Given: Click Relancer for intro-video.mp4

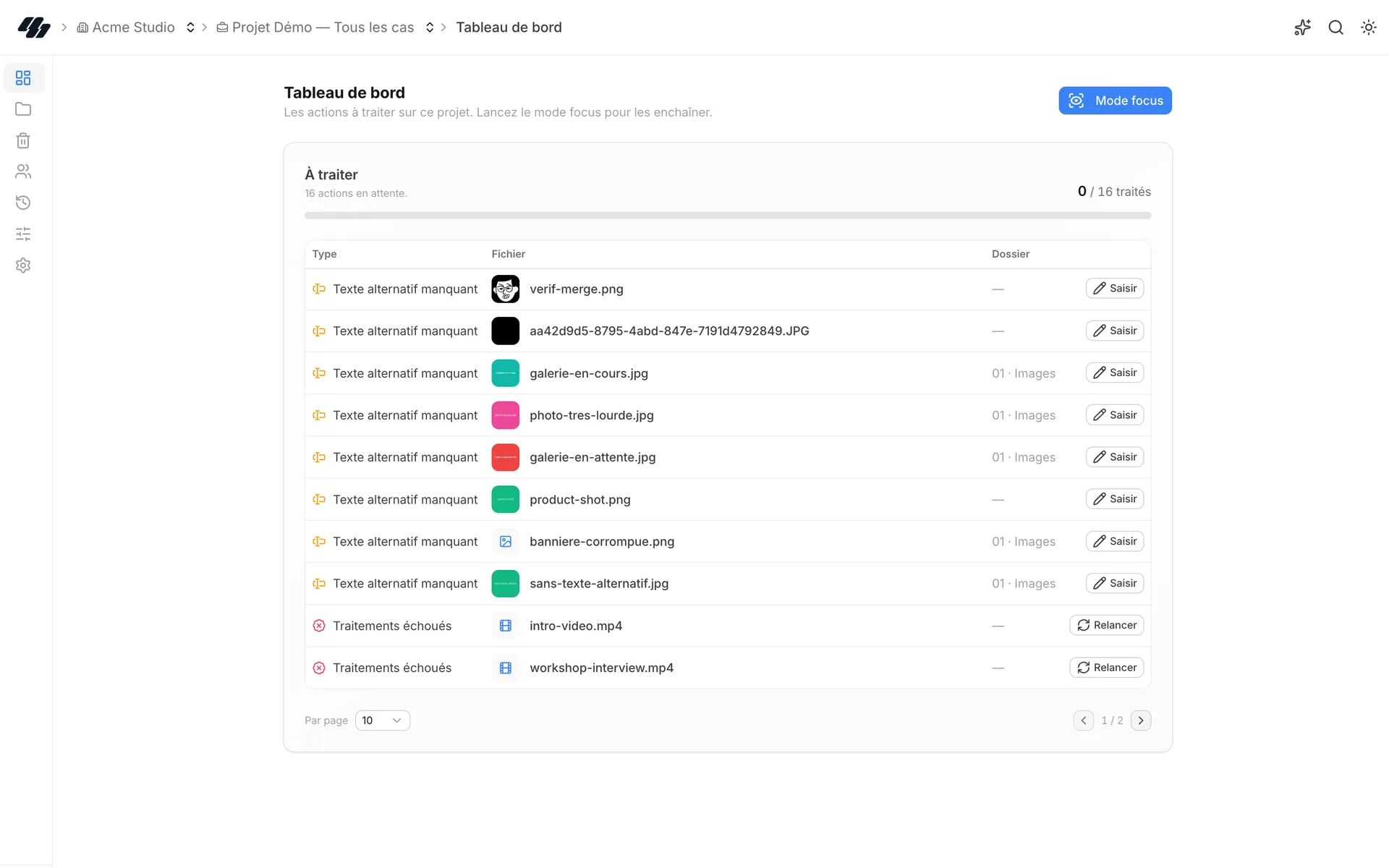Looking at the screenshot, I should [1106, 625].
